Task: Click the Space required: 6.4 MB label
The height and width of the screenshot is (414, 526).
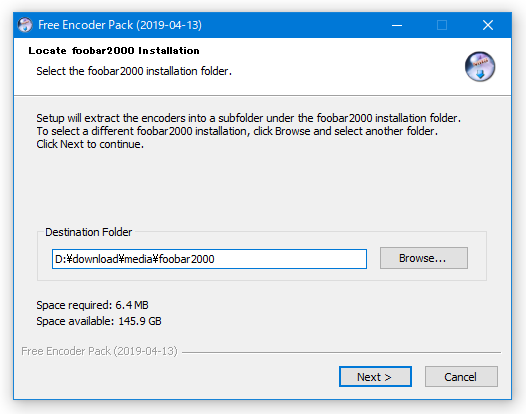Action: coord(92,305)
